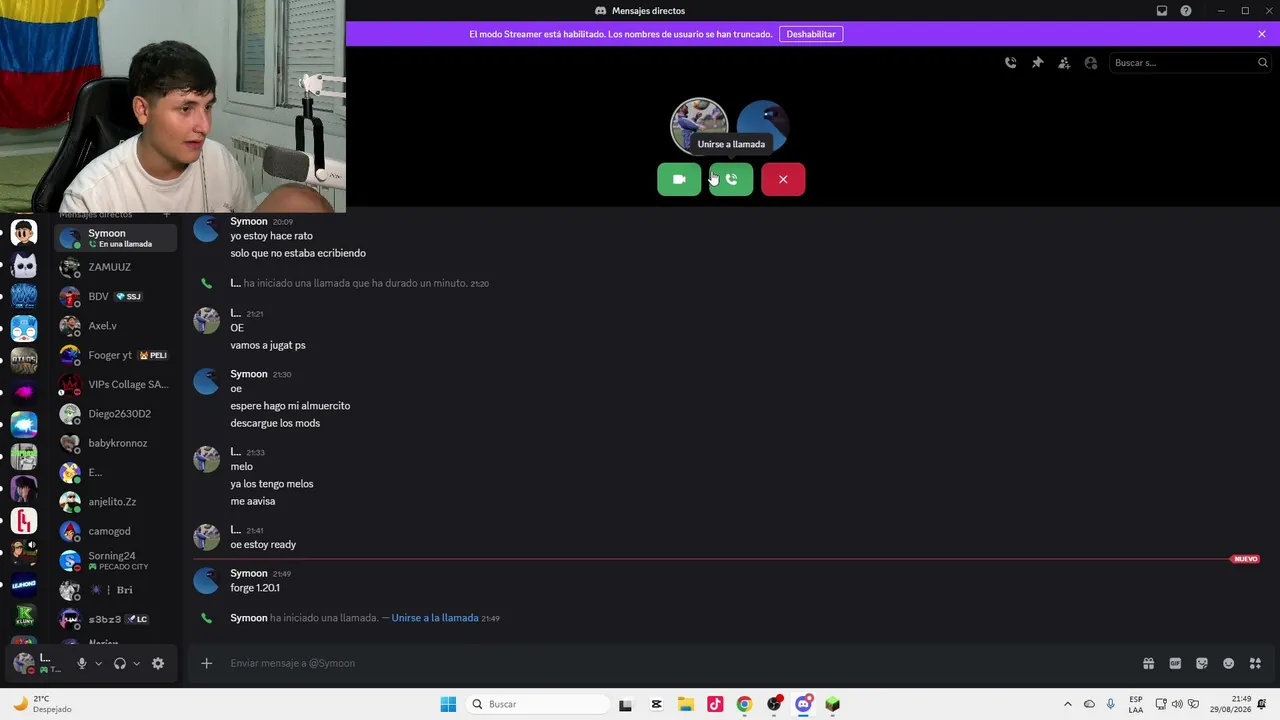
Task: Click the 'oe estoy ready' message
Action: 263,545
